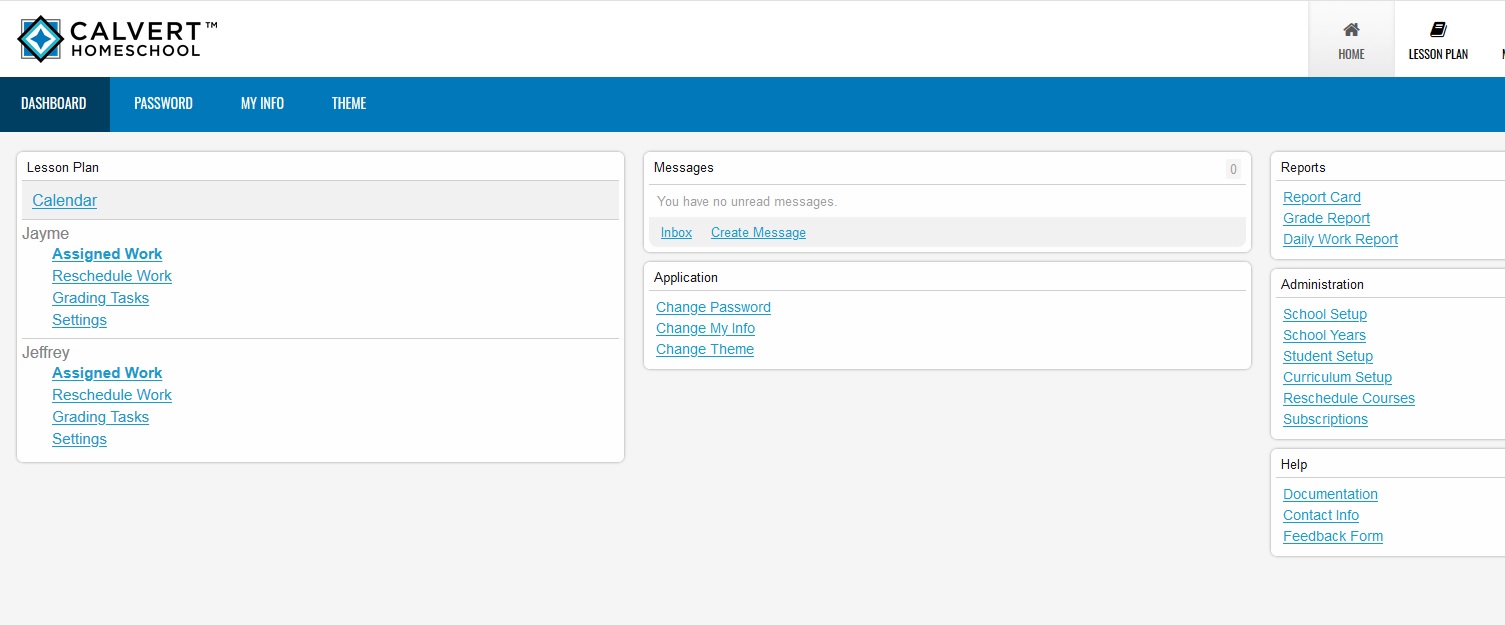Open Jayme's Assigned Work

107,254
